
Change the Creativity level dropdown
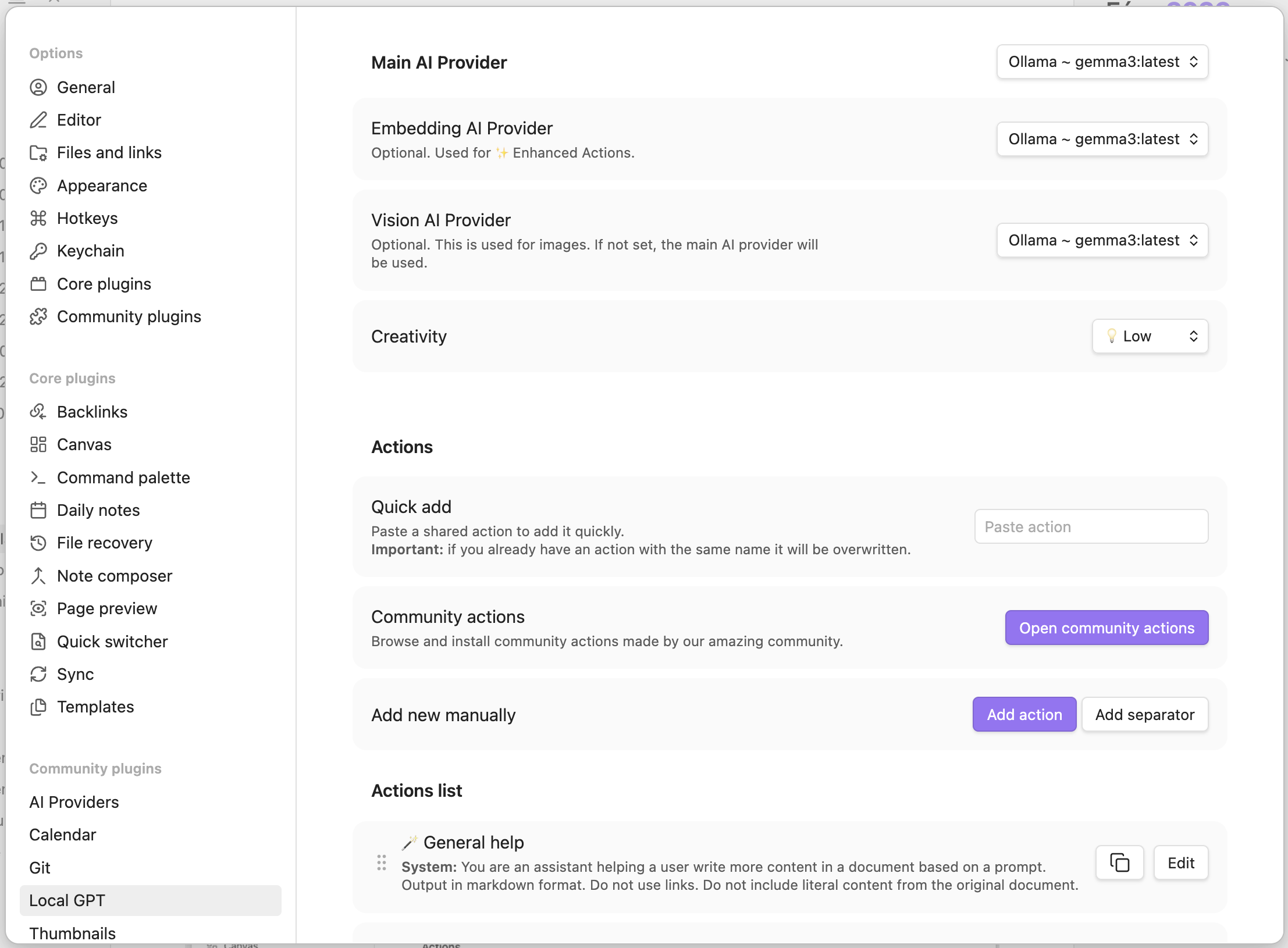pyautogui.click(x=1150, y=336)
